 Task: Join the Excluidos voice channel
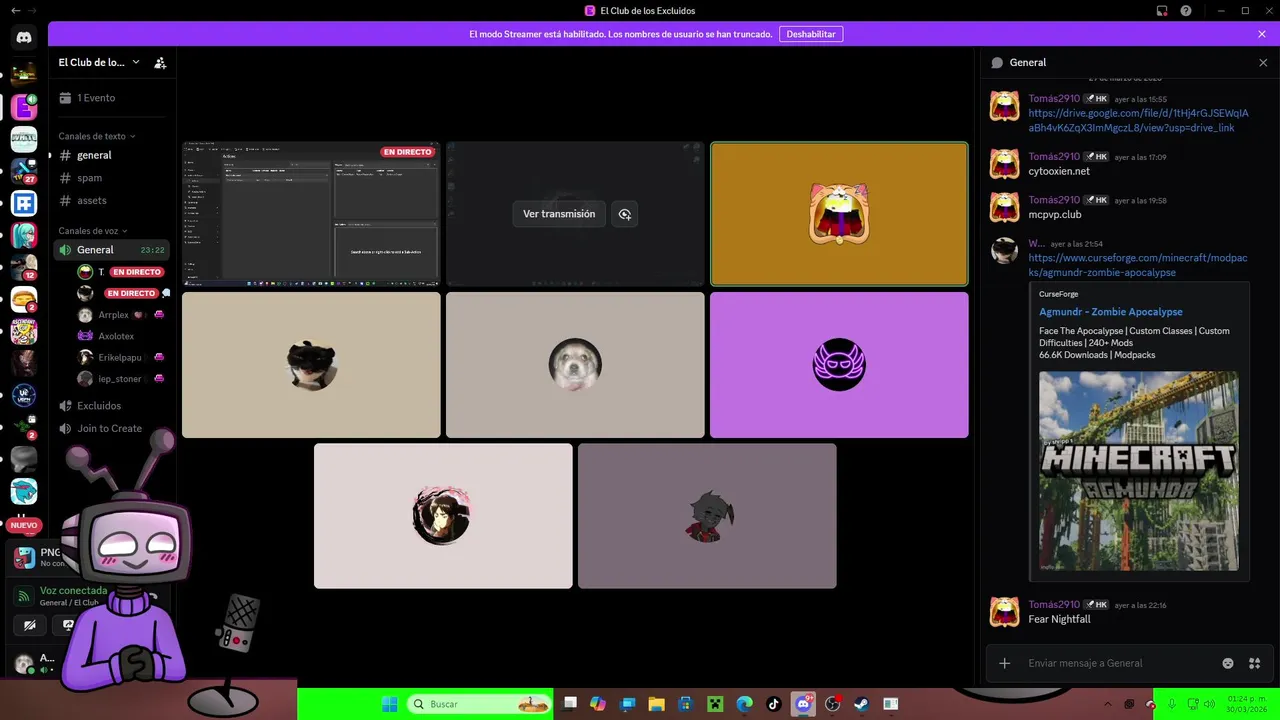pos(111,406)
